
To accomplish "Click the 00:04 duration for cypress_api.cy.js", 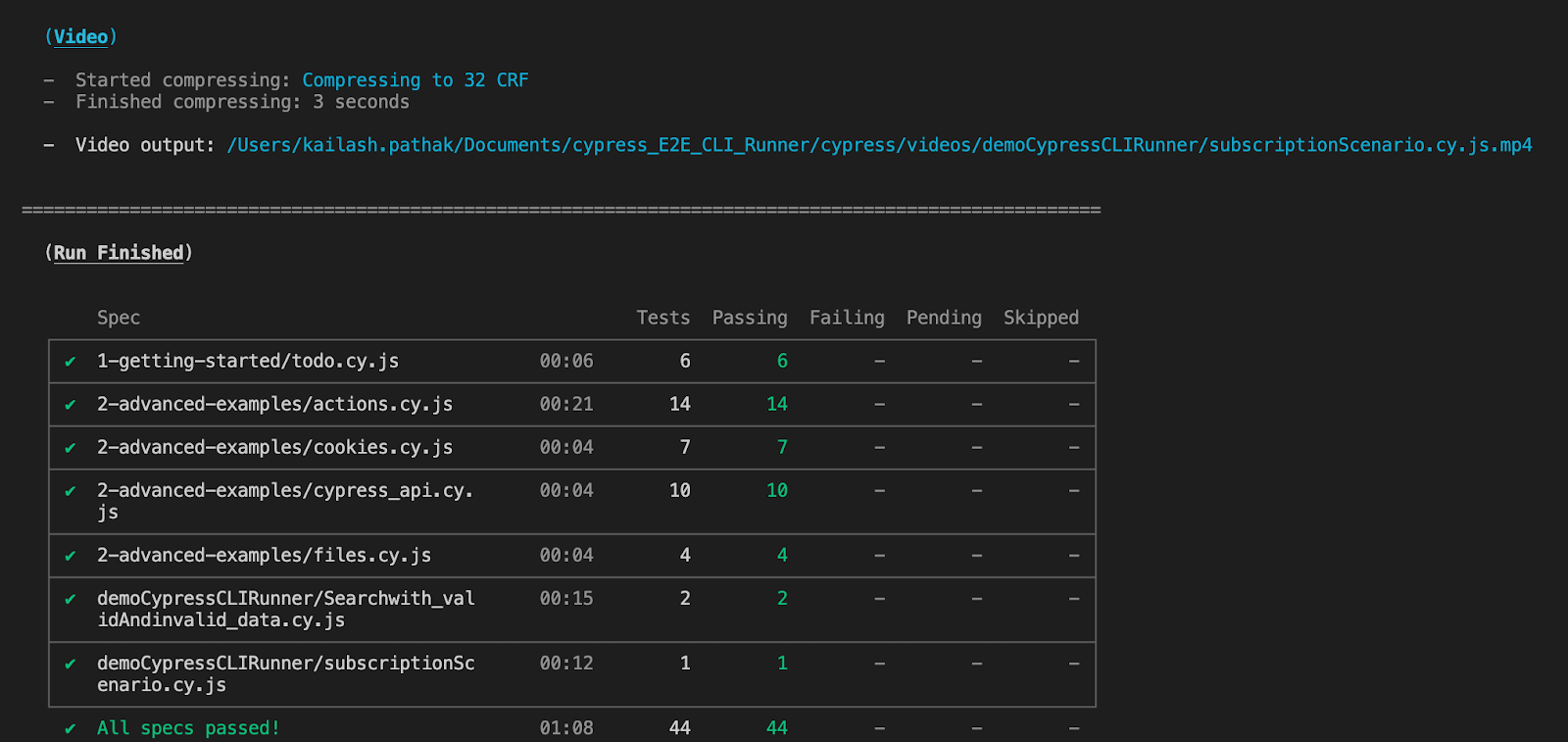I will [566, 490].
